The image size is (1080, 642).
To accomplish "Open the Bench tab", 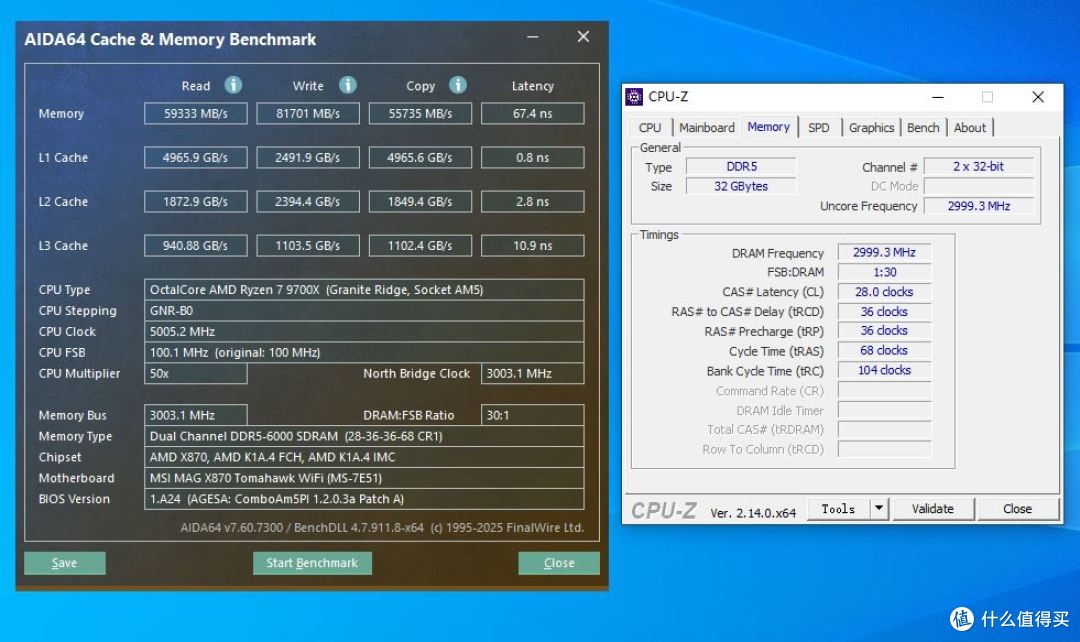I will [923, 127].
